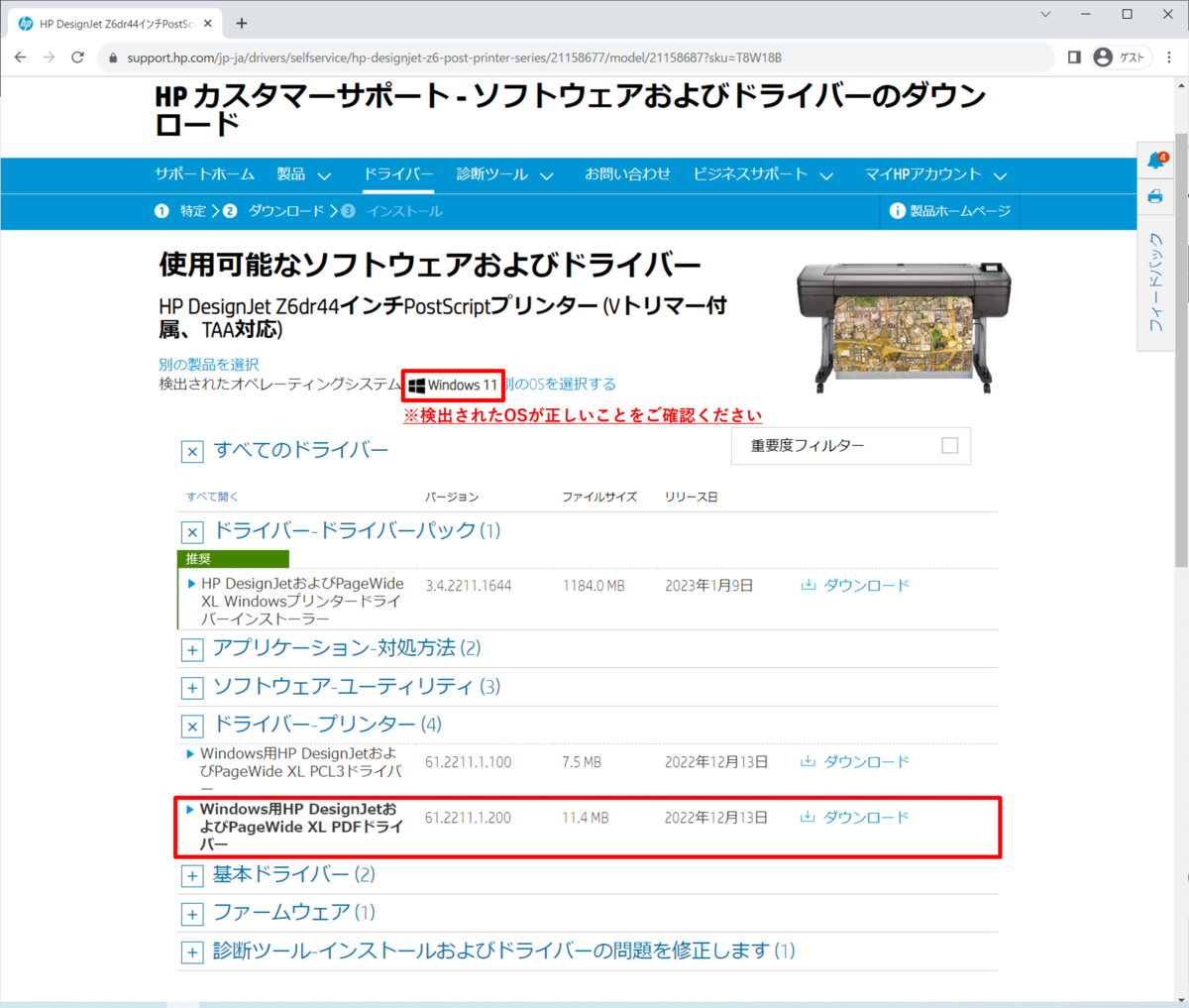This screenshot has height=1008, width=1189.
Task: Go to 製品ホームページ link
Action: coord(960,211)
